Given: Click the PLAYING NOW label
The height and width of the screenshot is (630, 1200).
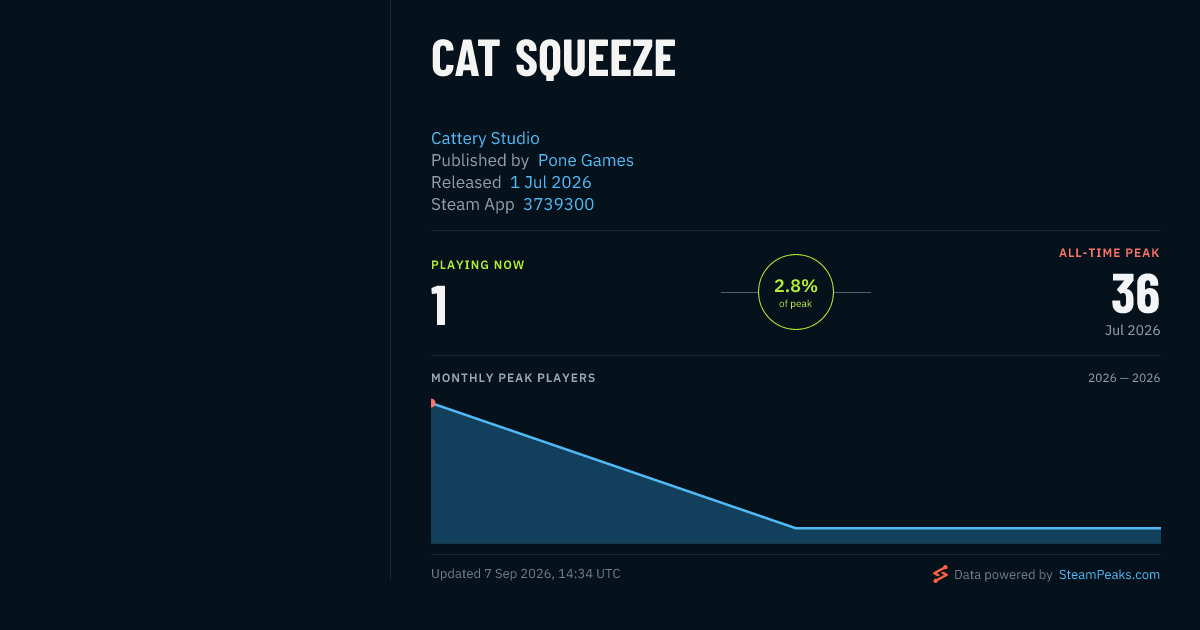Looking at the screenshot, I should tap(478, 266).
